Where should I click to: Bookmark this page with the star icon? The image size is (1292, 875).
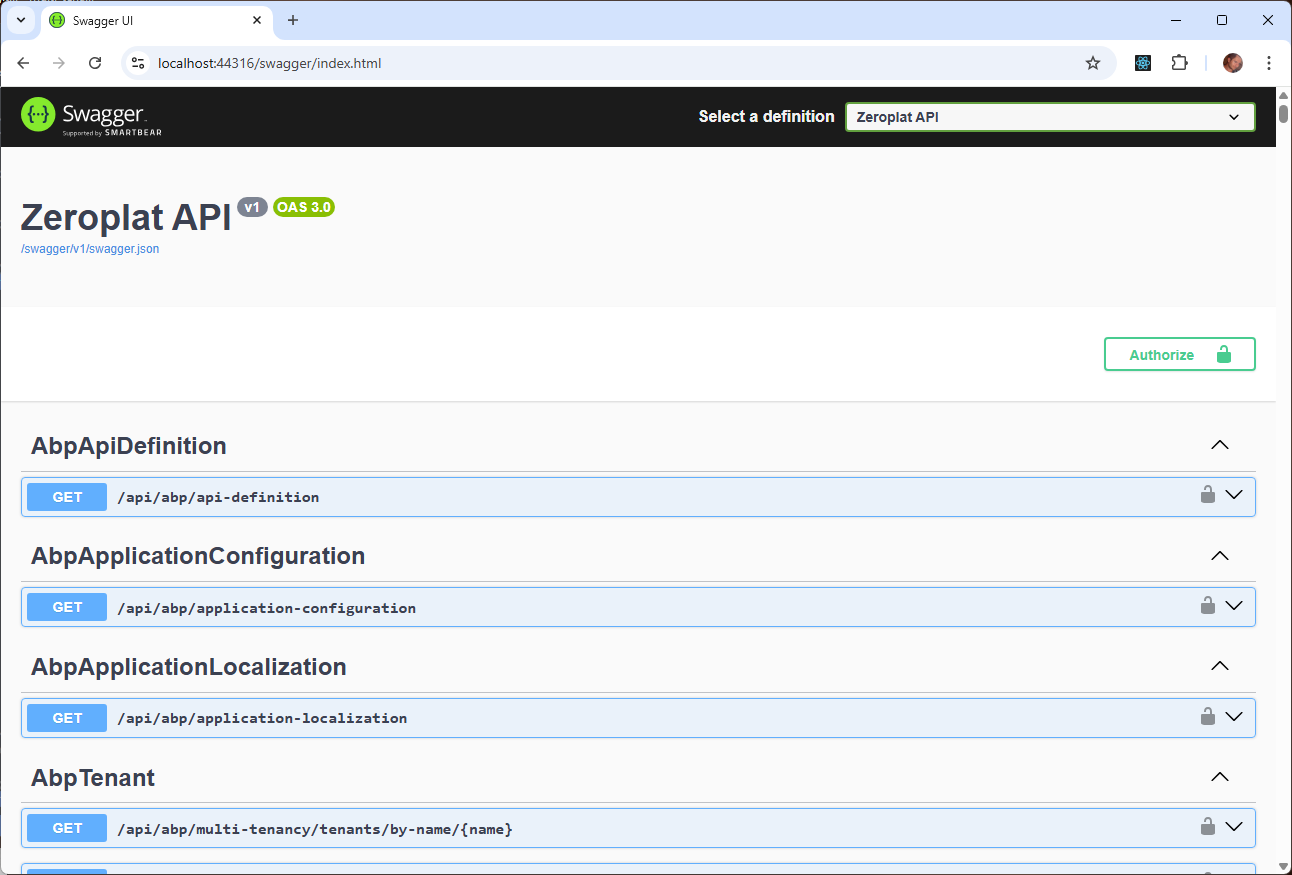1093,63
